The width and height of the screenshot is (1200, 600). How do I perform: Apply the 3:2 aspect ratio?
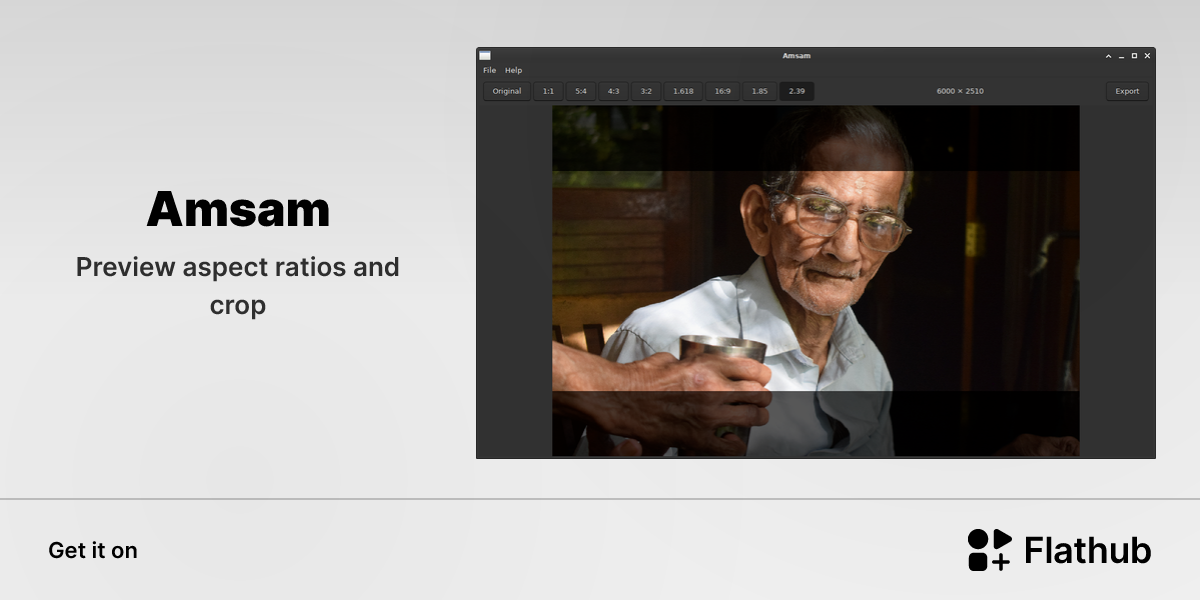coord(646,92)
